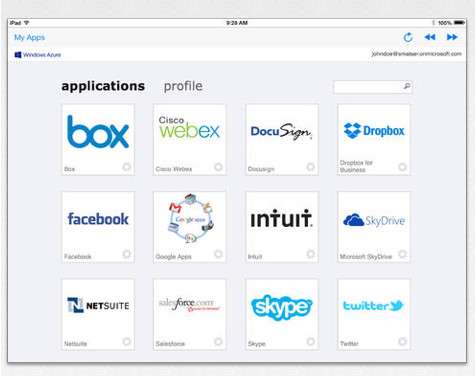
Task: Refresh the page with reload icon
Action: click(x=408, y=37)
